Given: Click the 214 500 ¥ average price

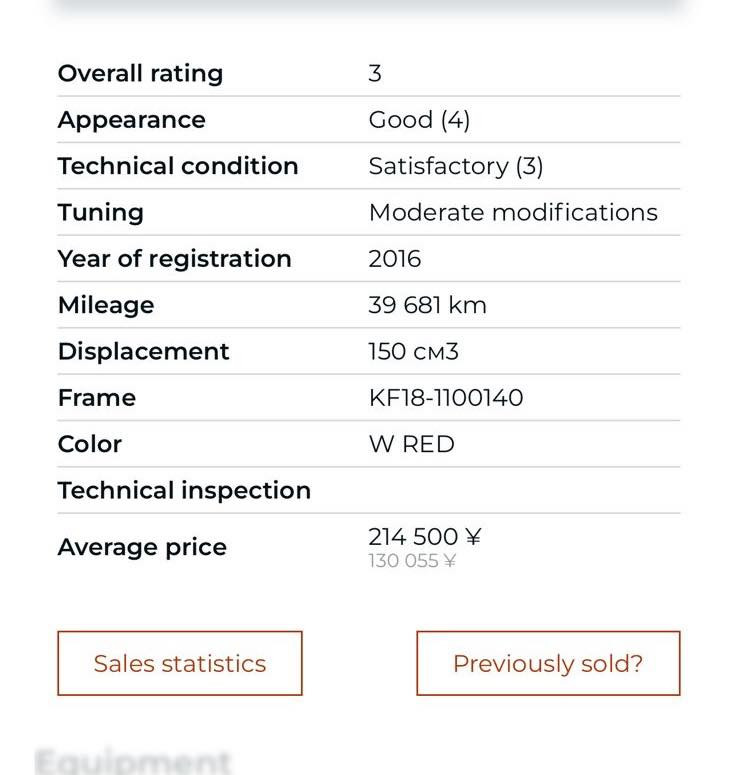Looking at the screenshot, I should [x=424, y=537].
